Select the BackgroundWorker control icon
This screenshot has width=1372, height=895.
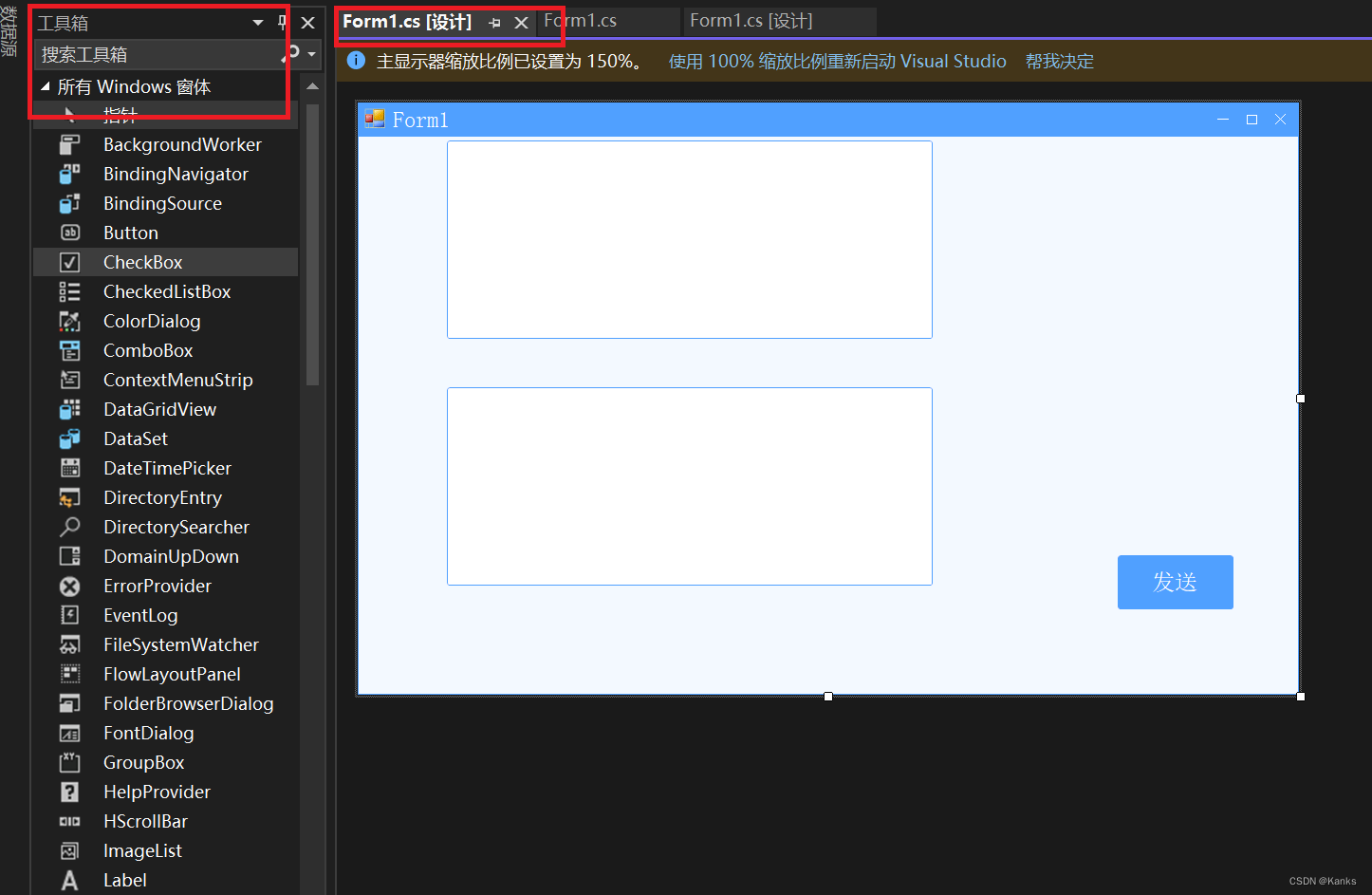coord(70,144)
